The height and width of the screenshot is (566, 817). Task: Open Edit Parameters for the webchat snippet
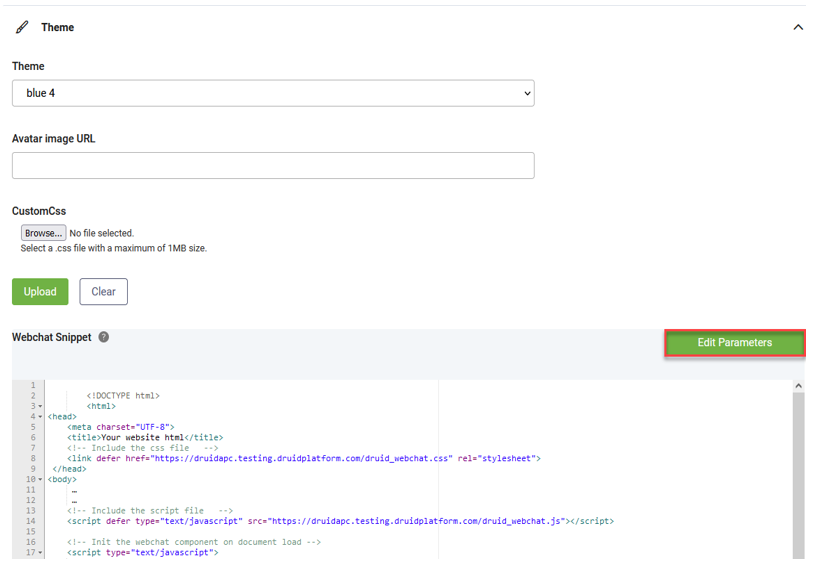coord(734,343)
